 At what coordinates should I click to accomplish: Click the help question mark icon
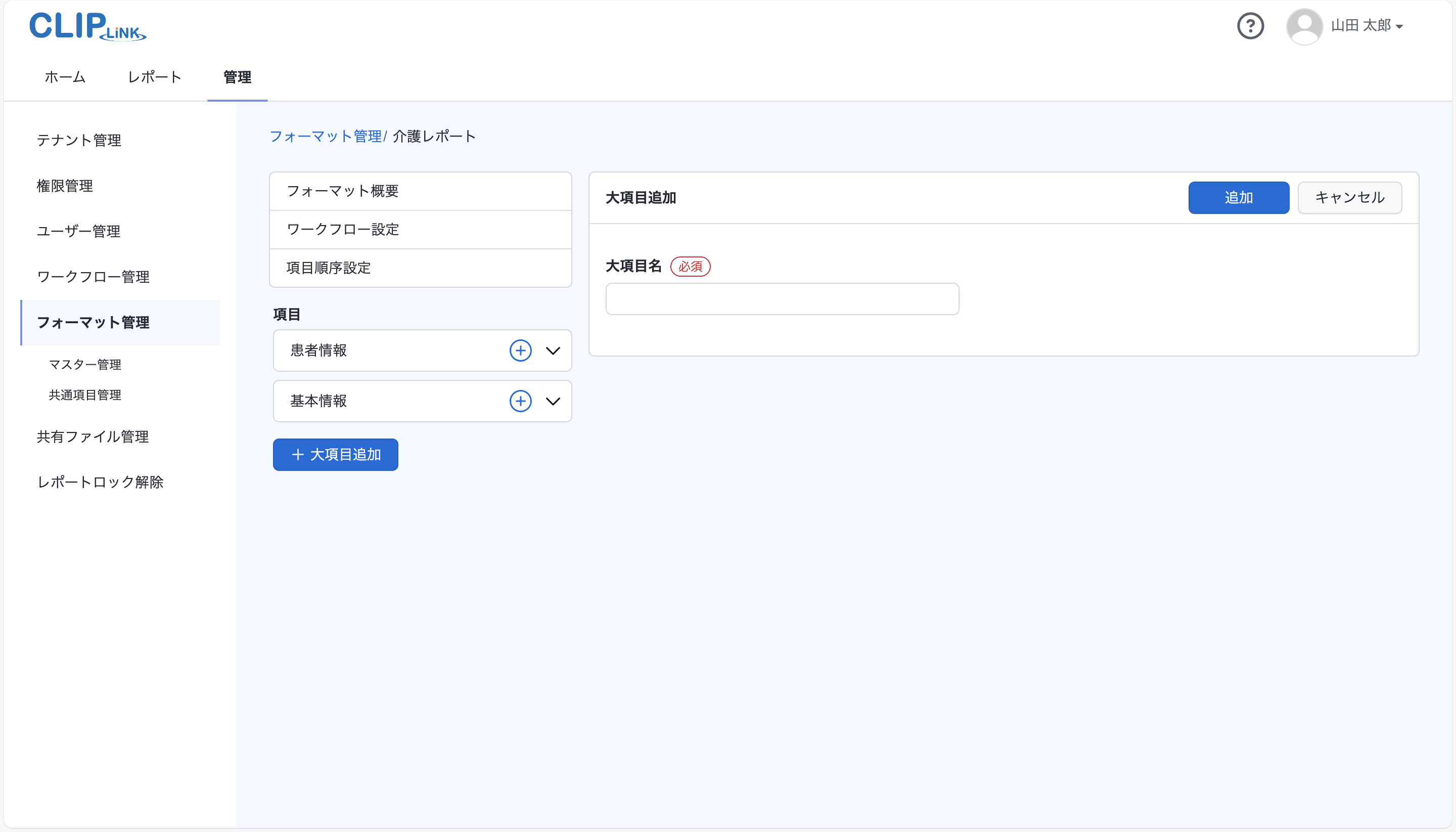pos(1250,26)
